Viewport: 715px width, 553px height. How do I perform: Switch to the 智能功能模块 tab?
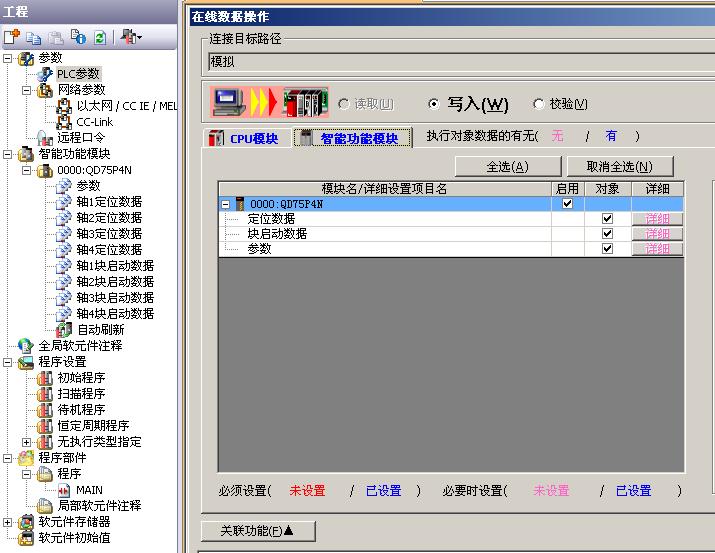click(353, 138)
